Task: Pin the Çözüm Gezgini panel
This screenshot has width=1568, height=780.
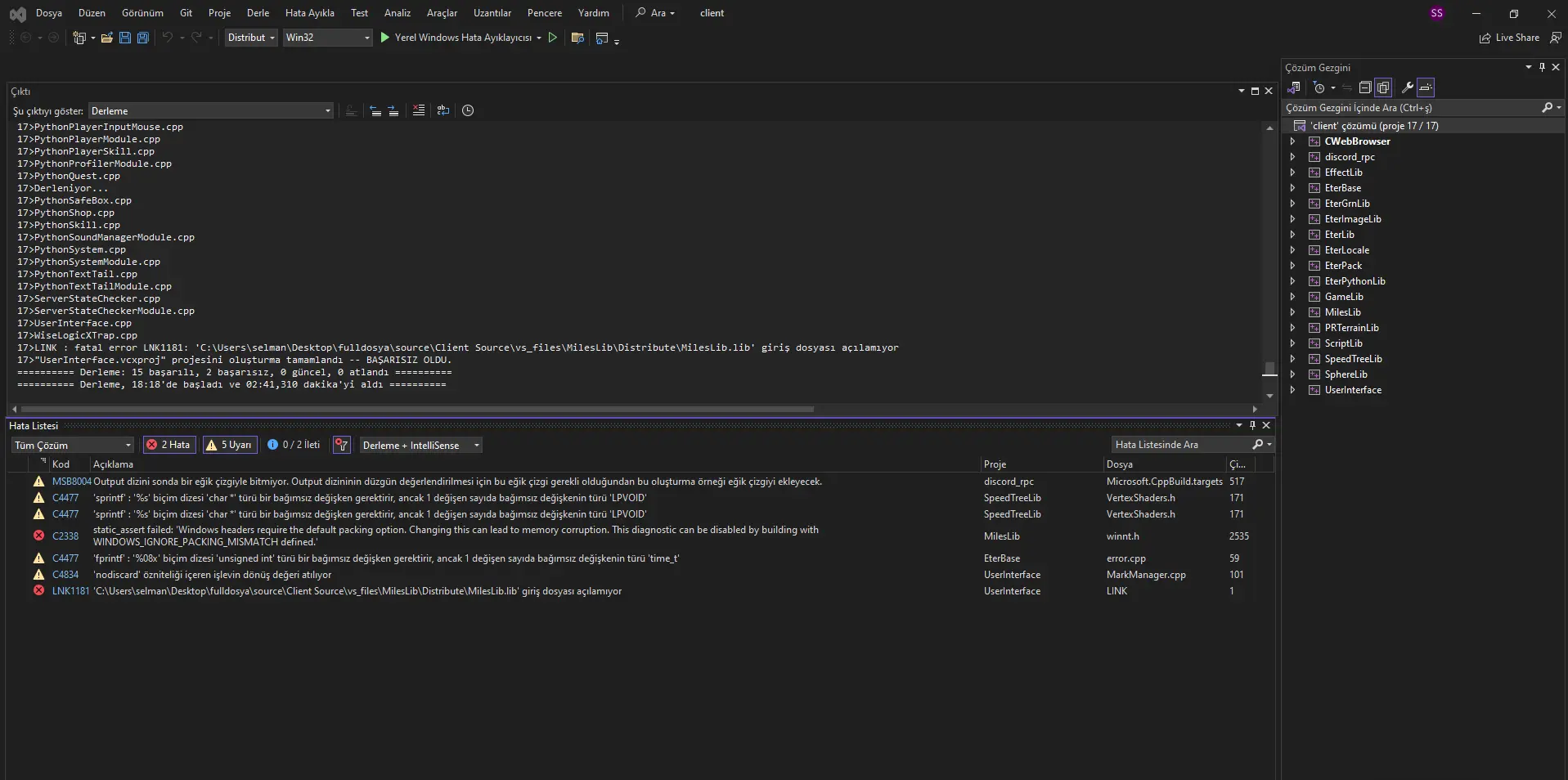Action: pyautogui.click(x=1542, y=67)
